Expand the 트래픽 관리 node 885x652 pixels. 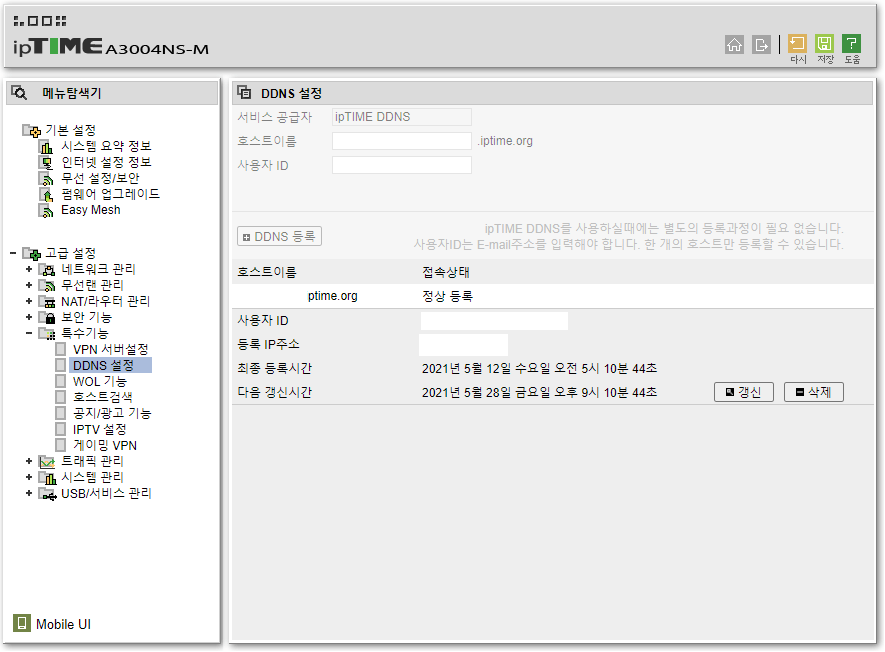coord(29,461)
